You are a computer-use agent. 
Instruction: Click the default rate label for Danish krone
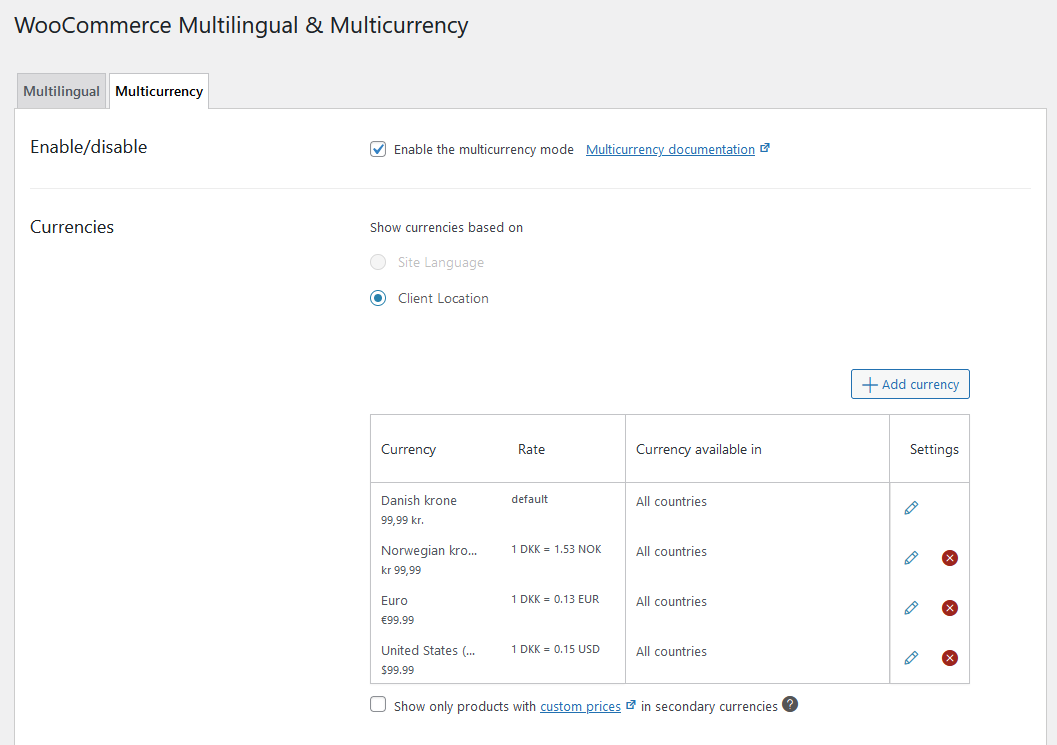click(x=529, y=499)
